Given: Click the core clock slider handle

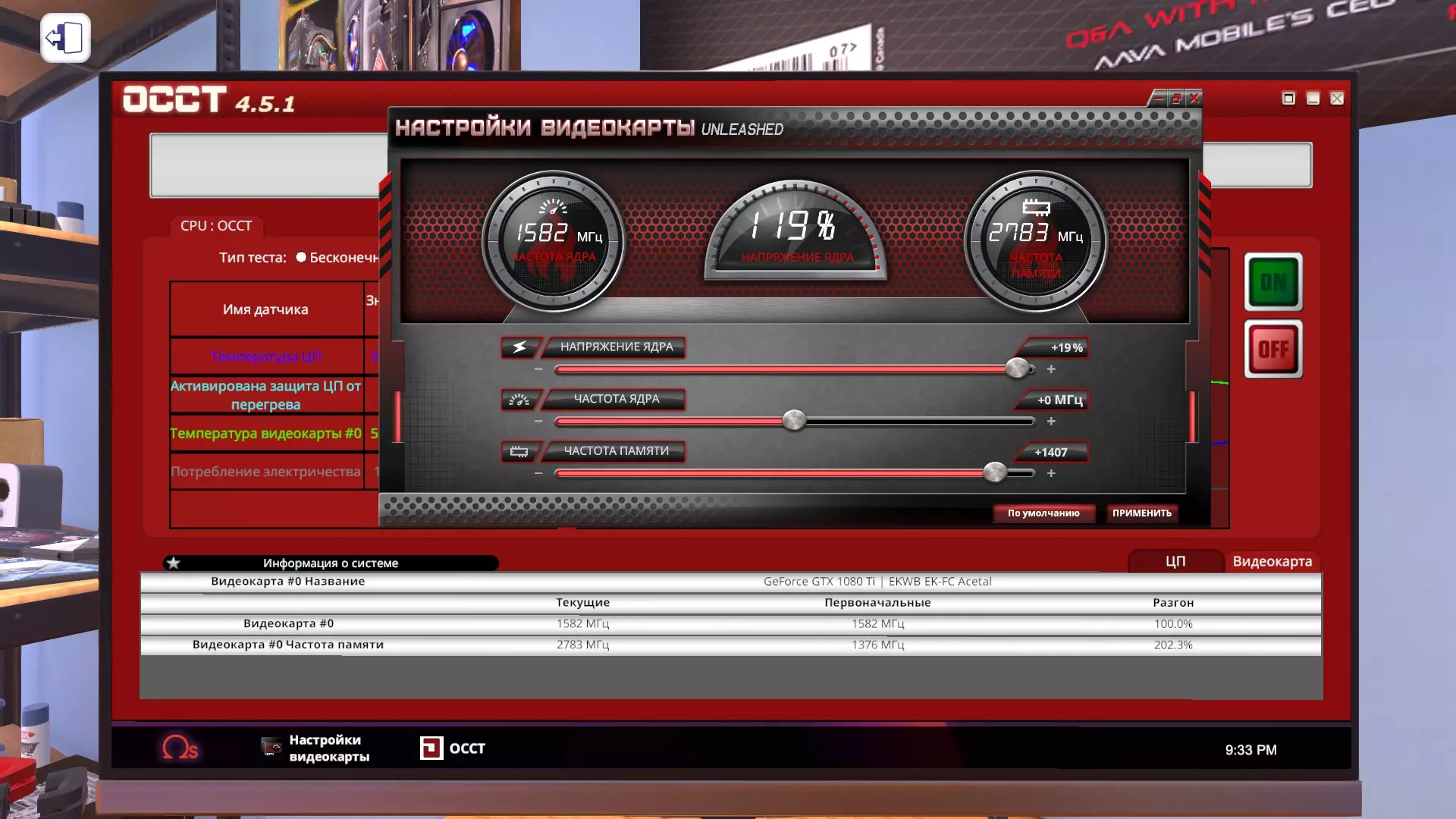Looking at the screenshot, I should (794, 420).
